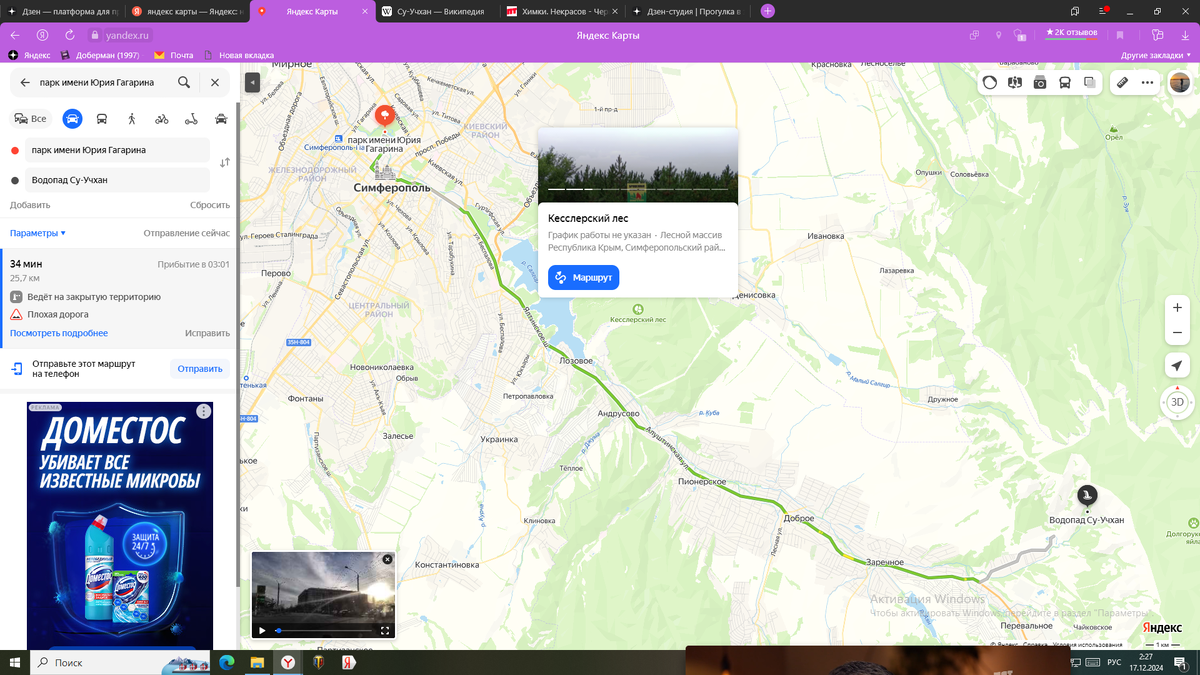Select the 'Все' all transport modes option

(x=31, y=118)
